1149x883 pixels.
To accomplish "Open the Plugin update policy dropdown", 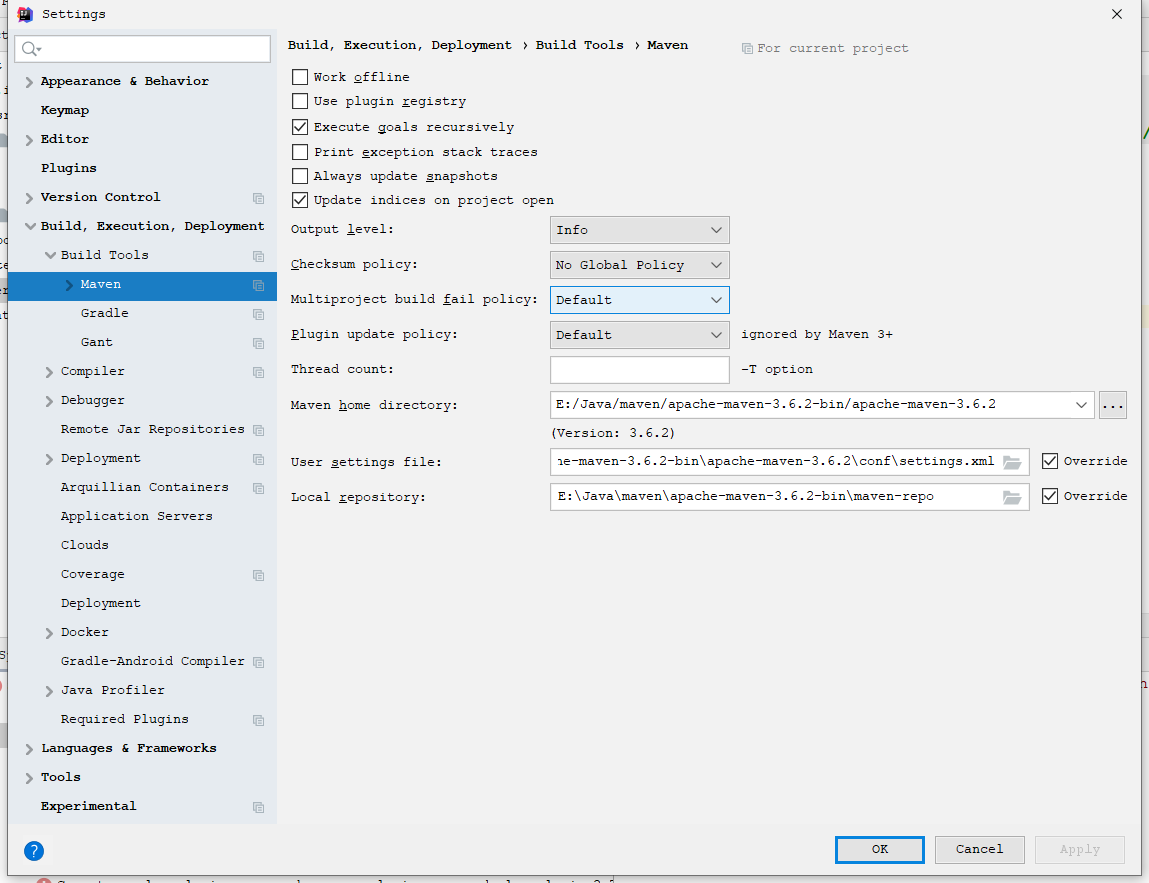I will pyautogui.click(x=640, y=335).
